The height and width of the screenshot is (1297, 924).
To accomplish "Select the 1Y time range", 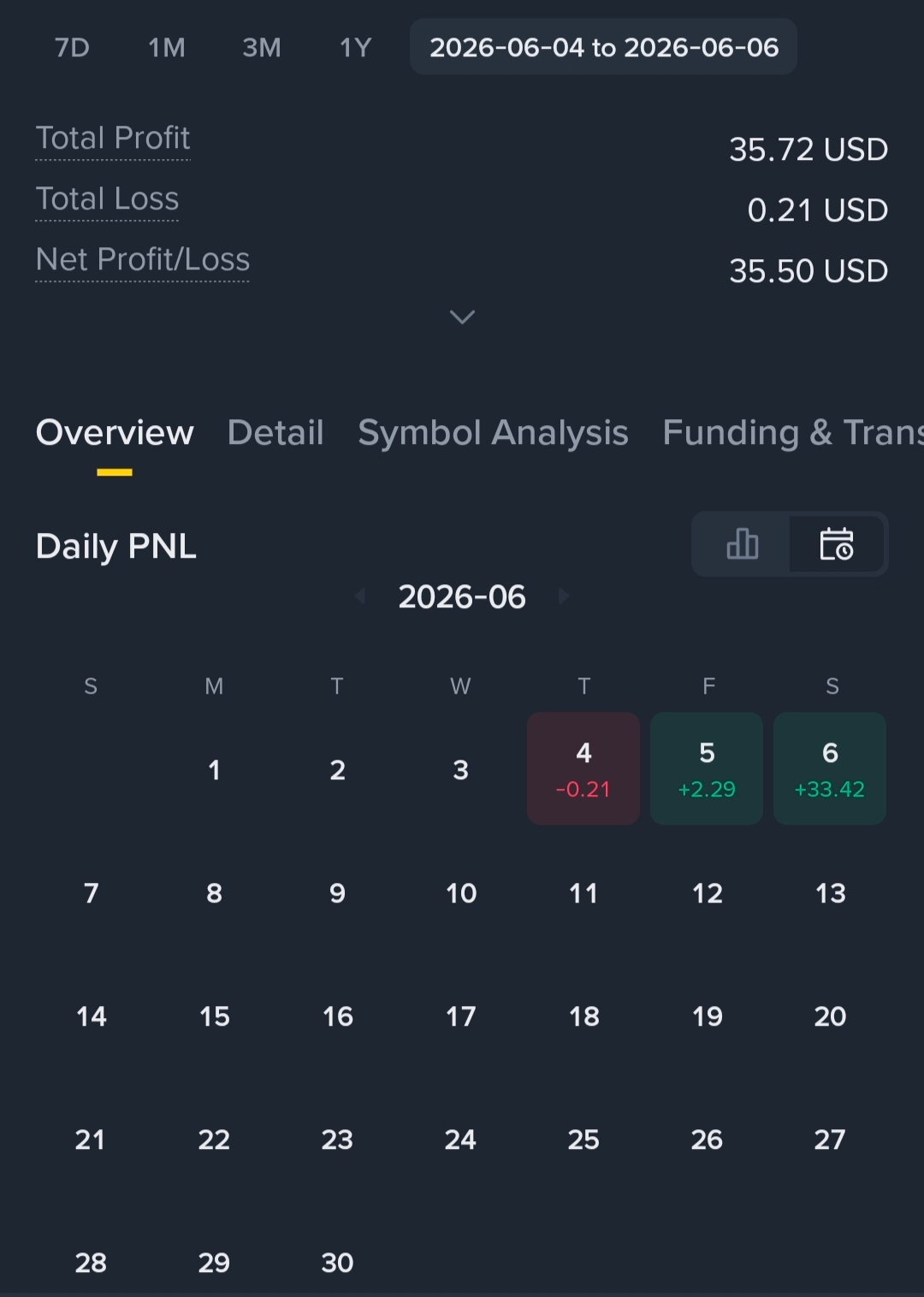I will pyautogui.click(x=356, y=47).
